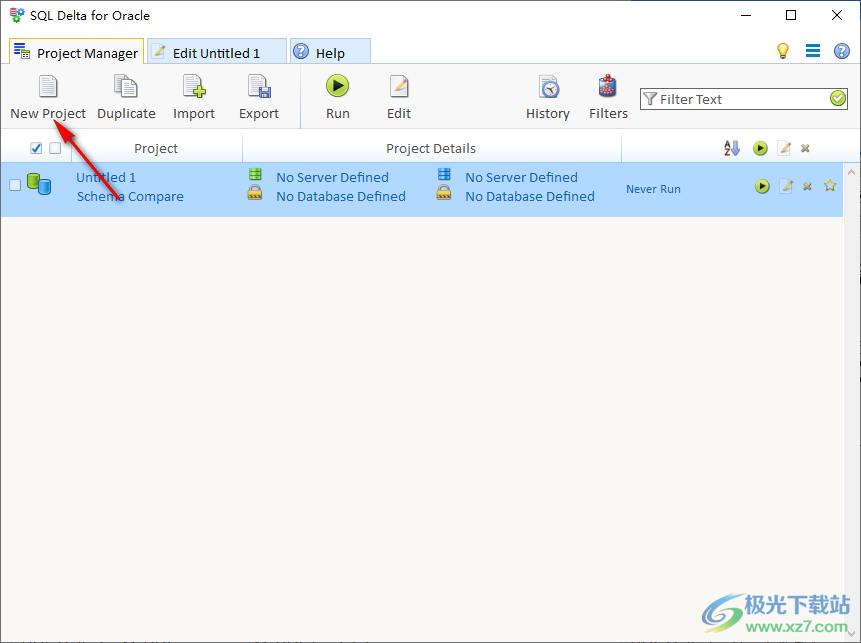Click the Project Details column header
The height and width of the screenshot is (643, 861).
click(x=431, y=148)
